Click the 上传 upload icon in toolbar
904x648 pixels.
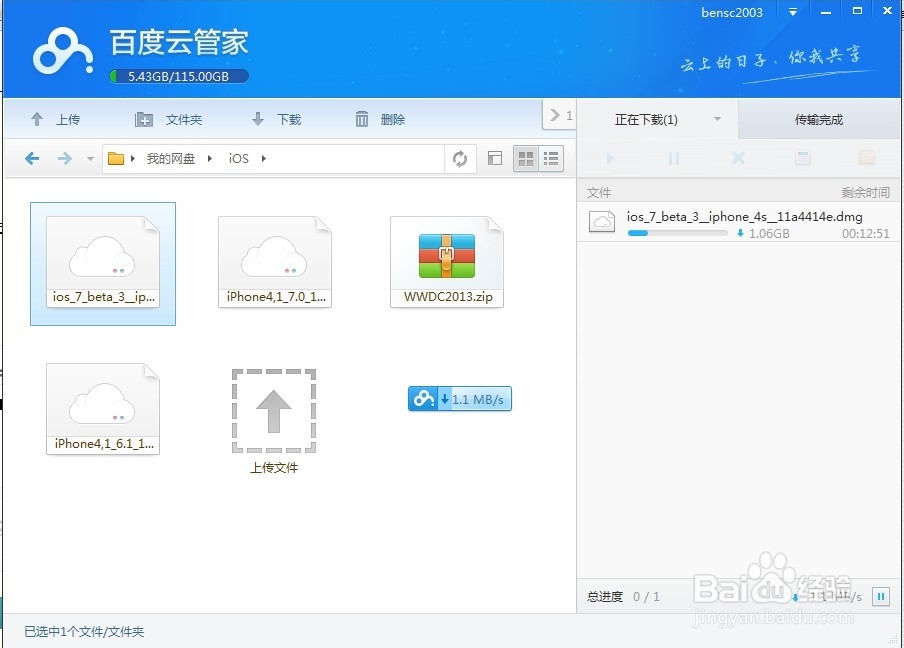coord(37,119)
